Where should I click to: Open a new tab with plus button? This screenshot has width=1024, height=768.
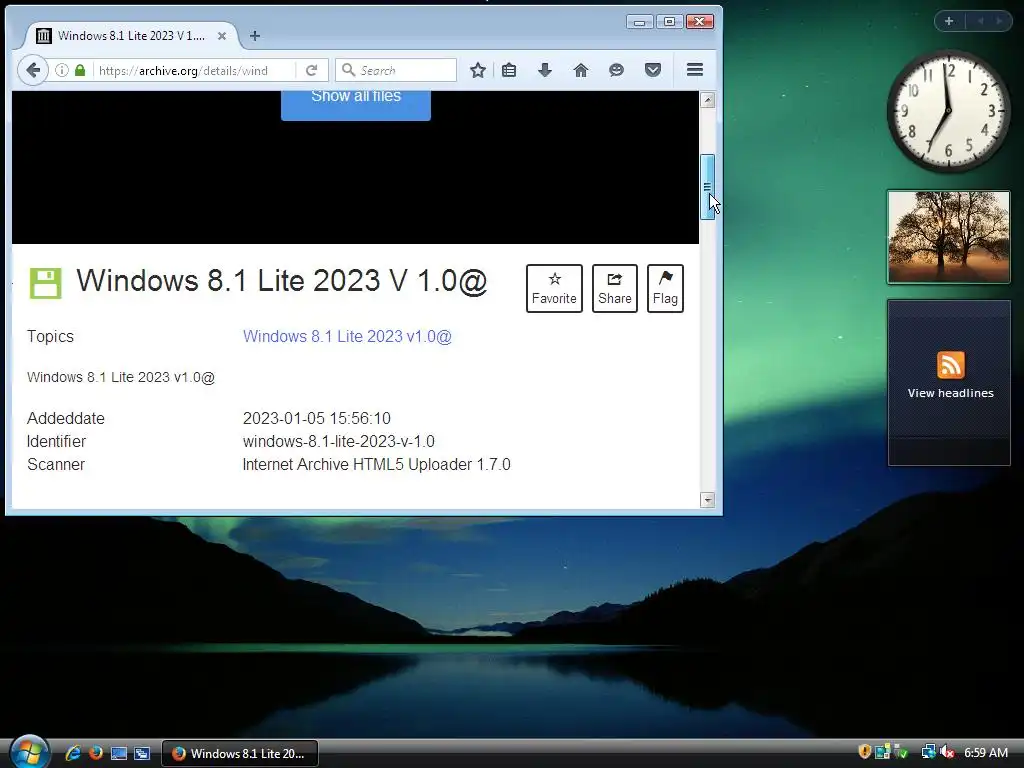[255, 36]
